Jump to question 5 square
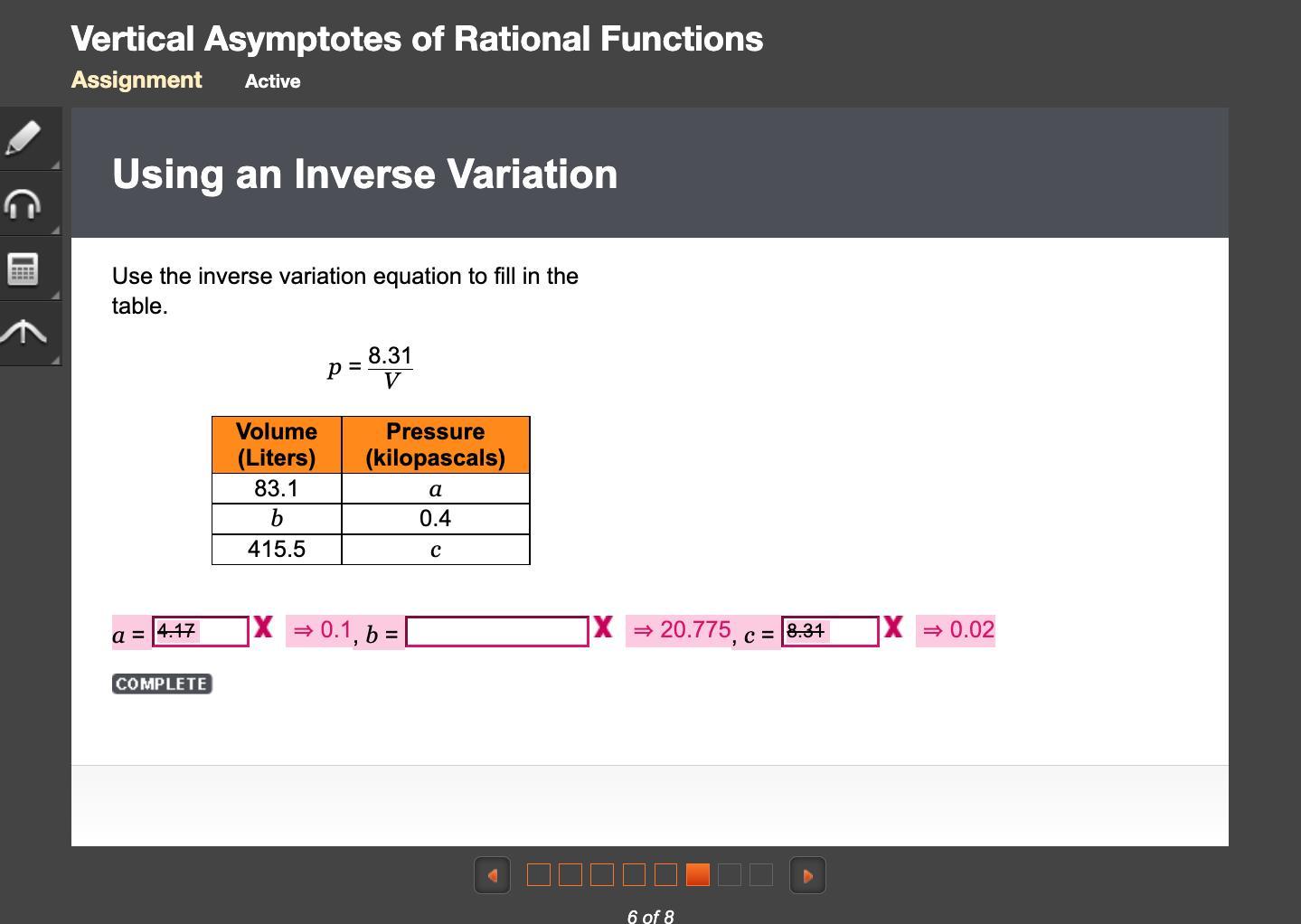The height and width of the screenshot is (924, 1301). (665, 874)
